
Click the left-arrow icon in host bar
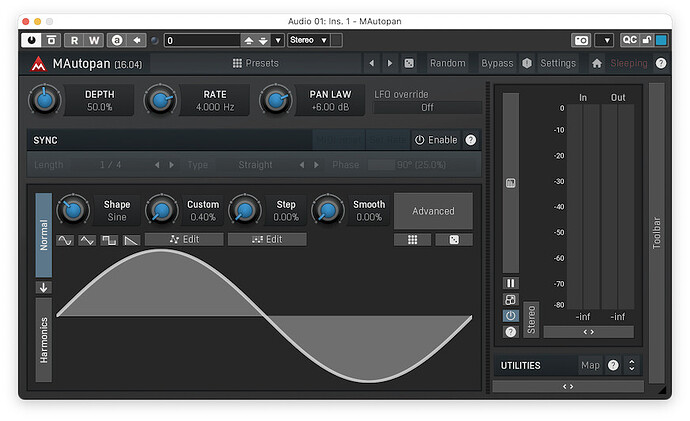137,40
